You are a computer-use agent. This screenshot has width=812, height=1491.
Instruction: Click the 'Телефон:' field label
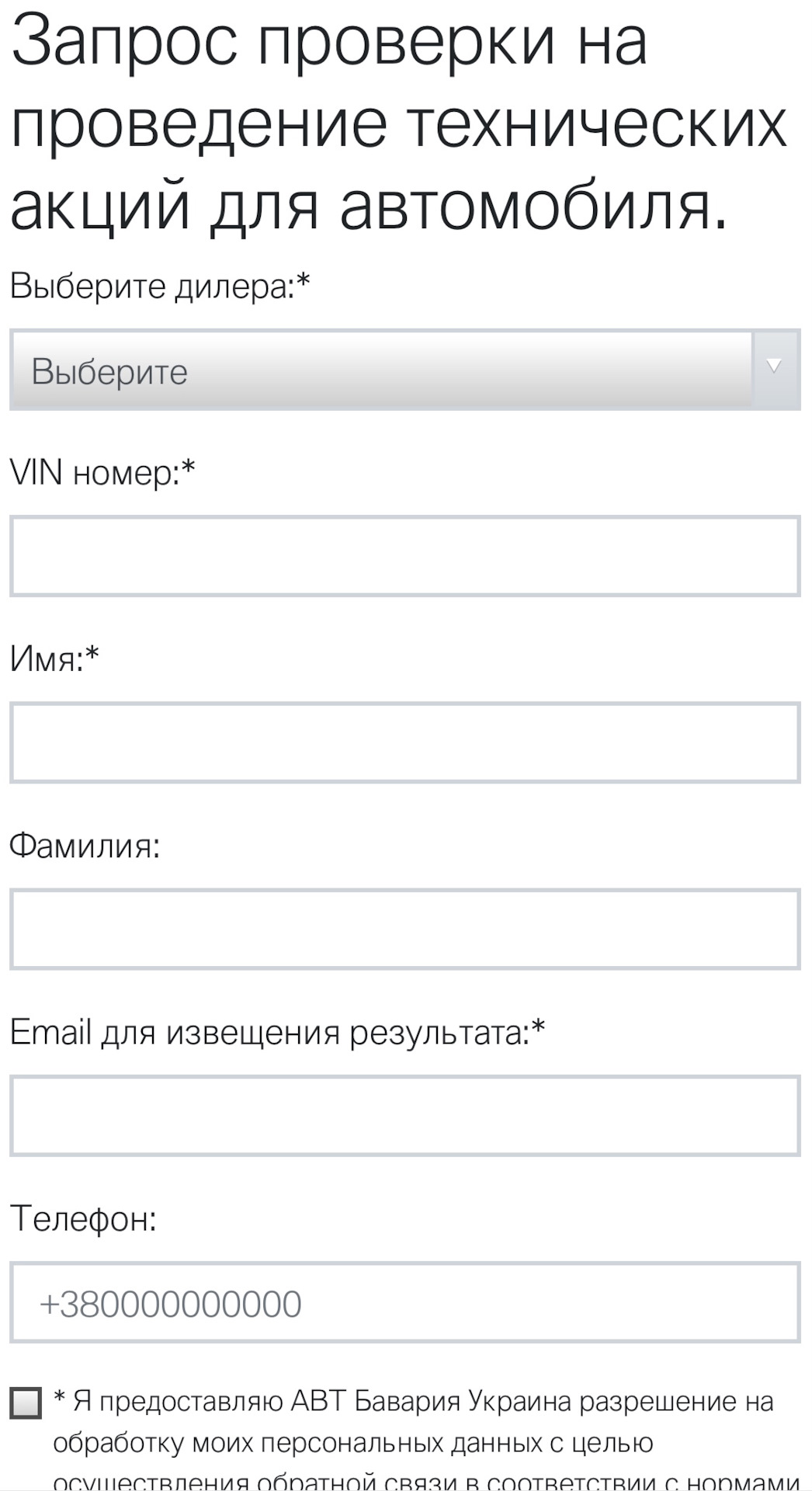(83, 1218)
